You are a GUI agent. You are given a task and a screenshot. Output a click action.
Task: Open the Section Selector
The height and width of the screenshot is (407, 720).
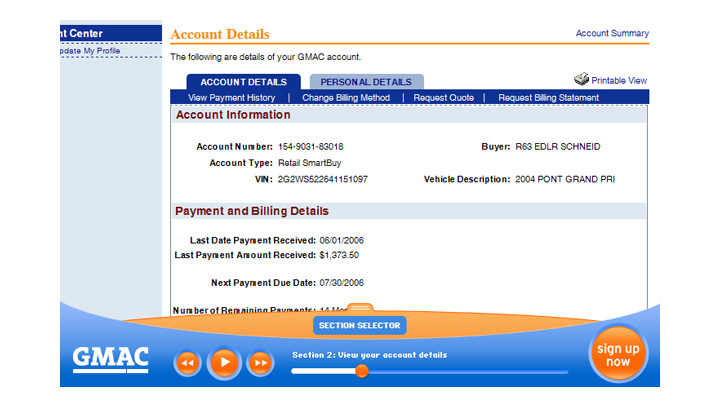point(360,326)
